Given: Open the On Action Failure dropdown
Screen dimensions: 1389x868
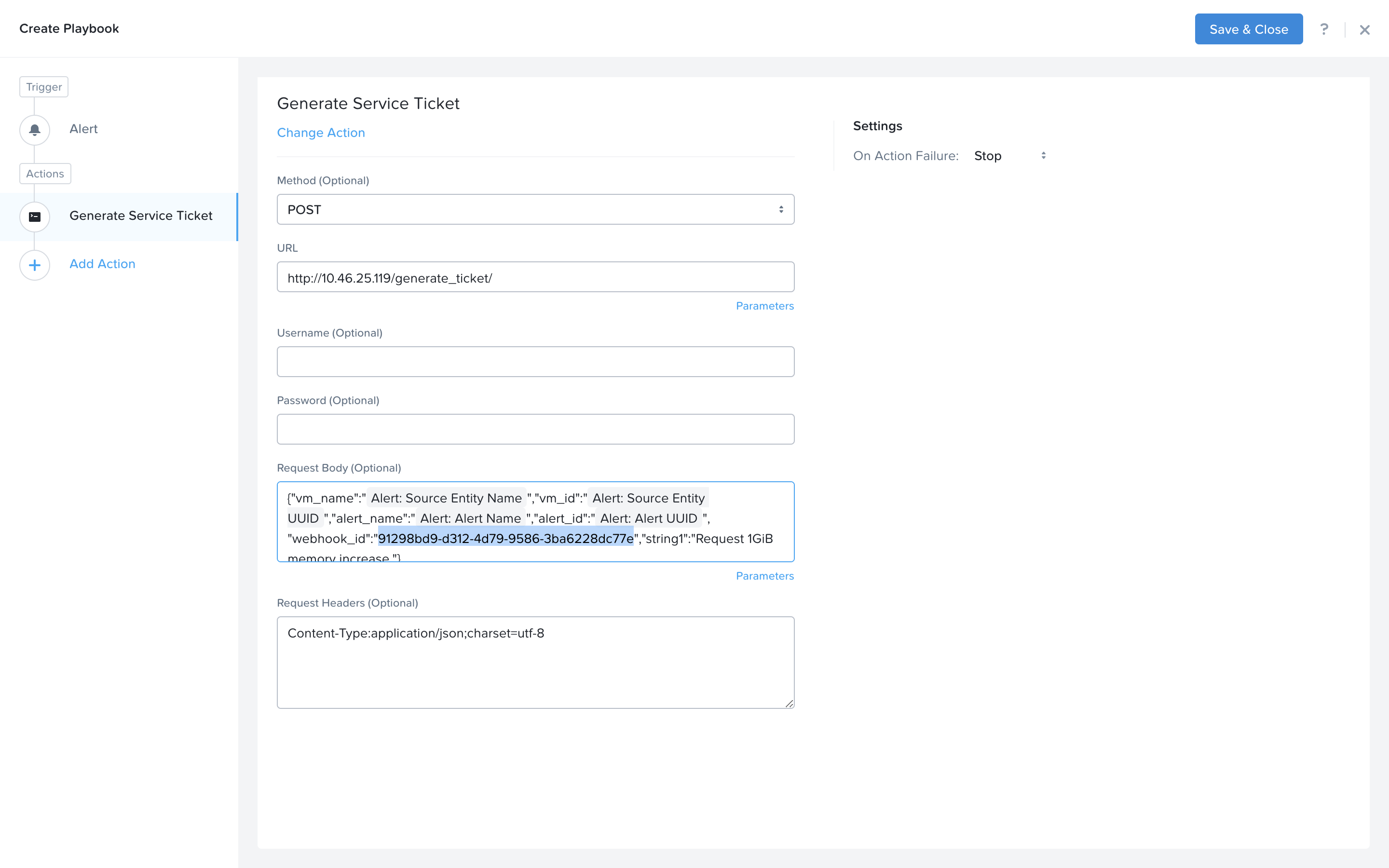Looking at the screenshot, I should click(x=1009, y=156).
